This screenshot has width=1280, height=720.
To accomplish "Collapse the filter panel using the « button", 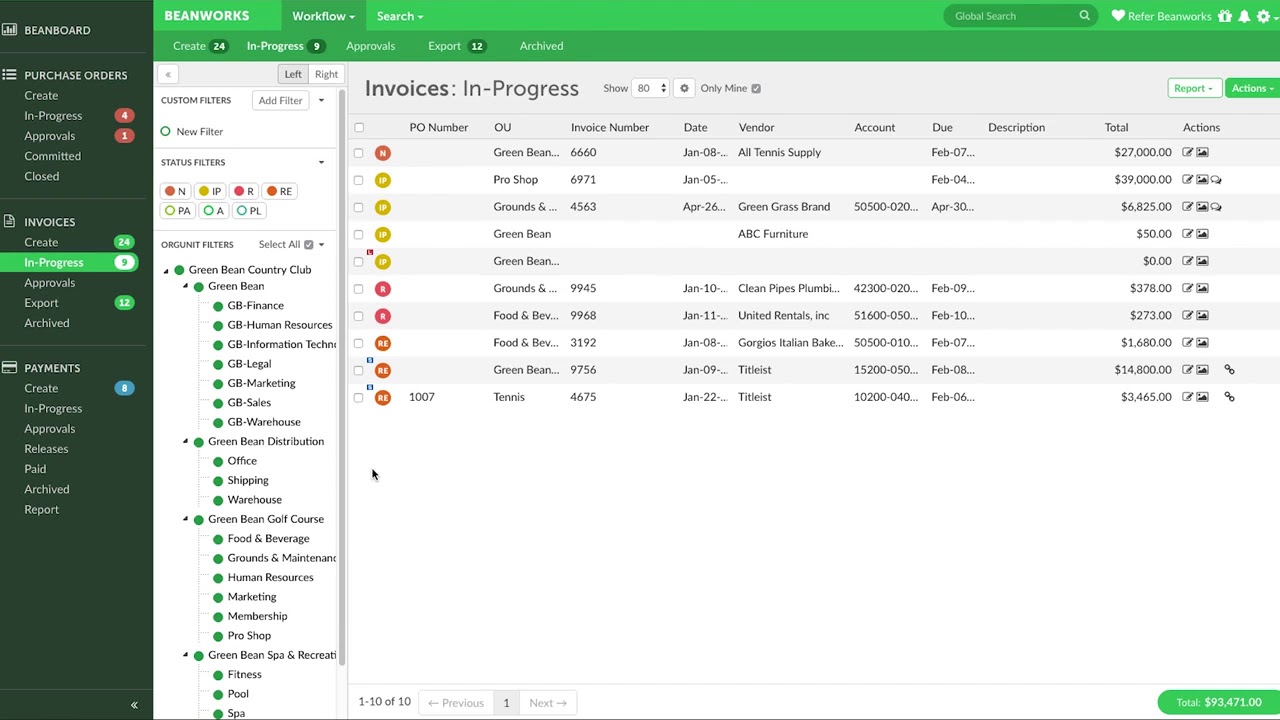I will click(168, 74).
